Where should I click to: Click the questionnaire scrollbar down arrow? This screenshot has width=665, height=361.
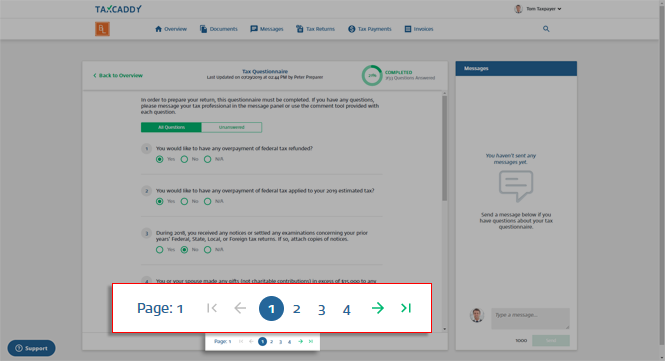click(444, 329)
